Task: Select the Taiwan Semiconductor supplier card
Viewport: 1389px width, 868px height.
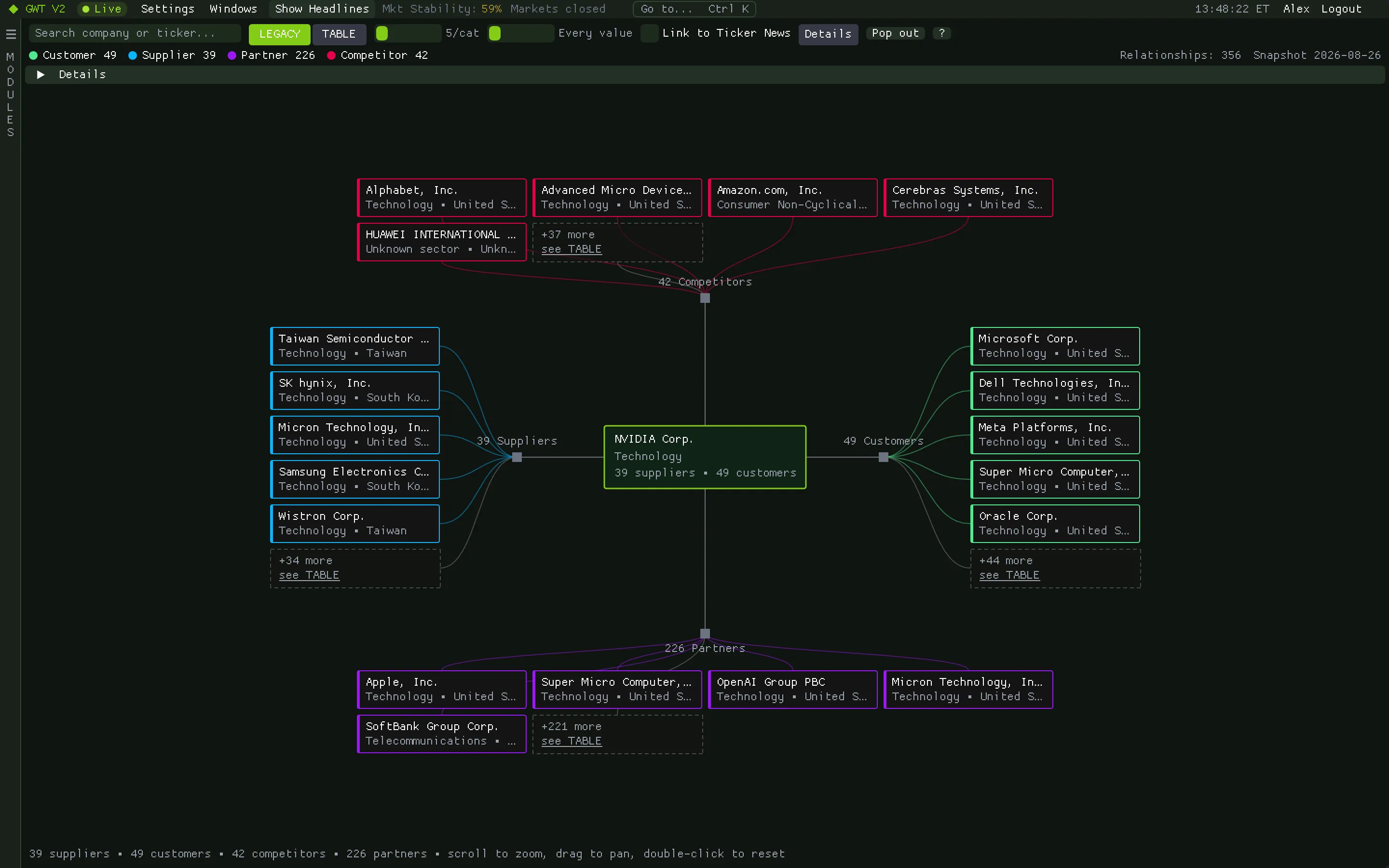Action: point(354,346)
